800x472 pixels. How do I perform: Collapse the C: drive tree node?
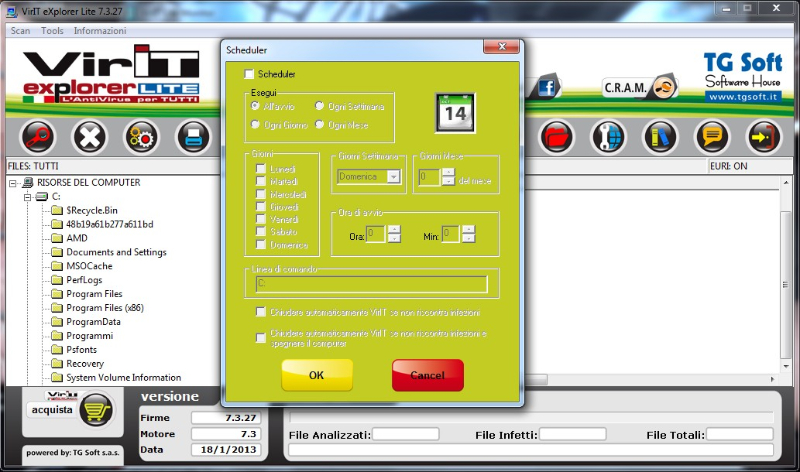point(29,197)
